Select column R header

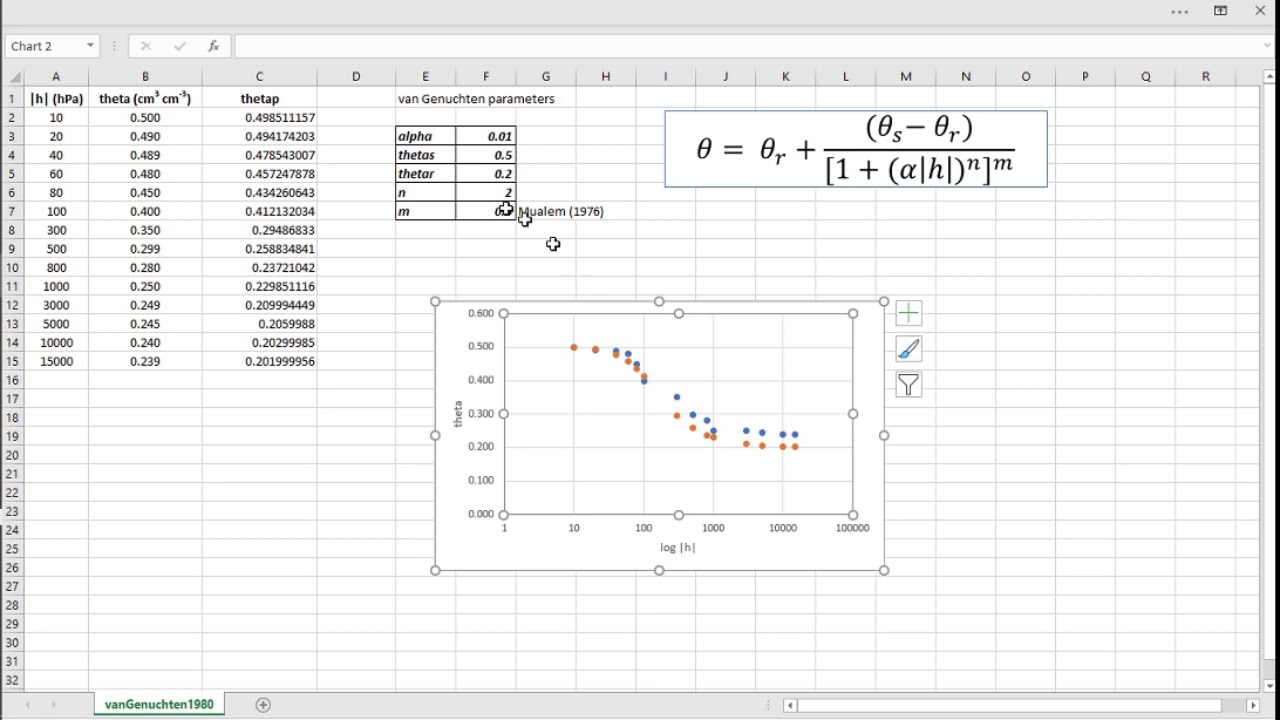(1206, 76)
